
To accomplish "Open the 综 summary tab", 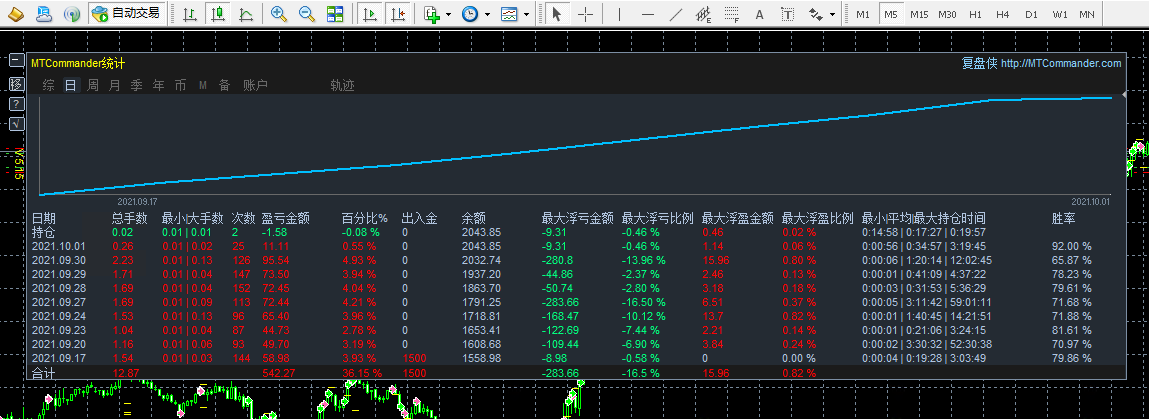I will pyautogui.click(x=48, y=86).
